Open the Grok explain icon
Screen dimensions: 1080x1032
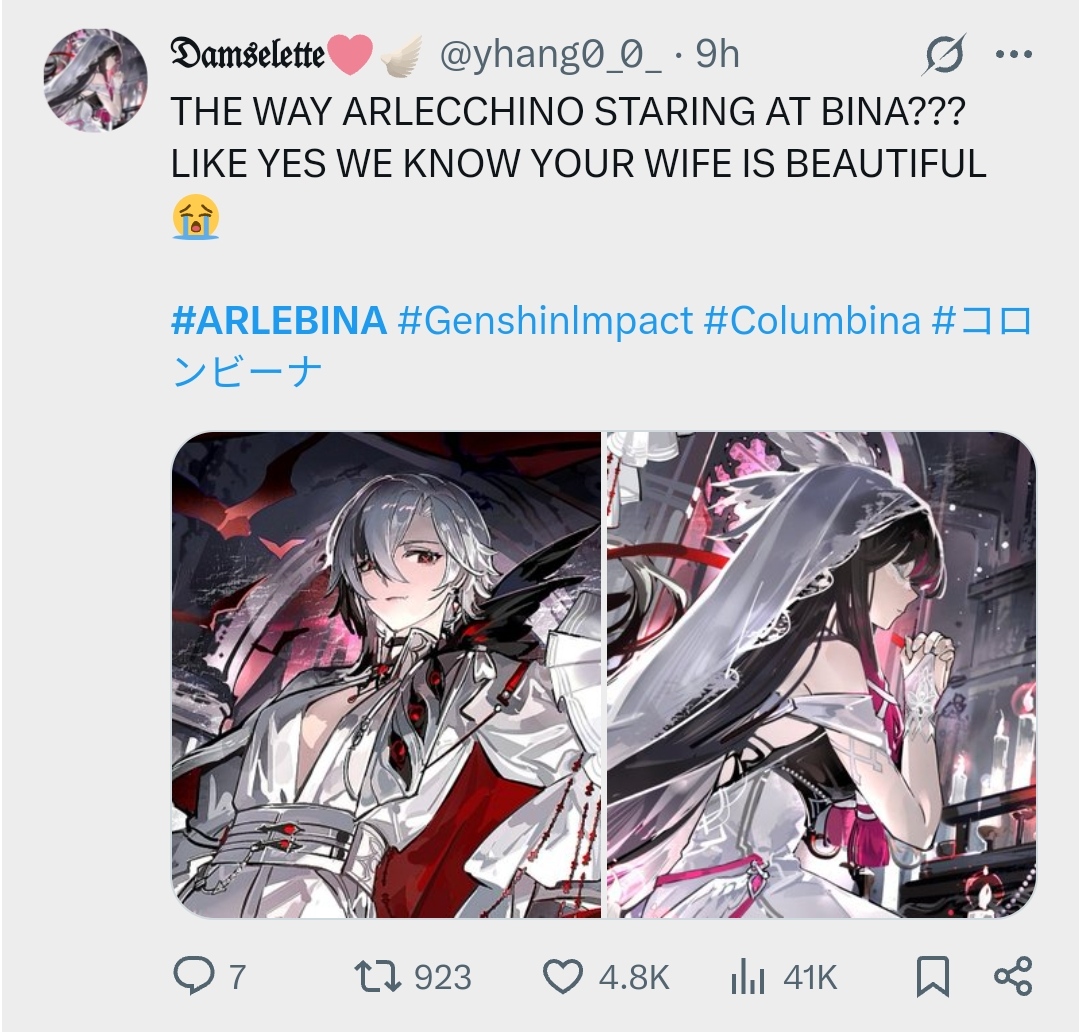coord(944,54)
